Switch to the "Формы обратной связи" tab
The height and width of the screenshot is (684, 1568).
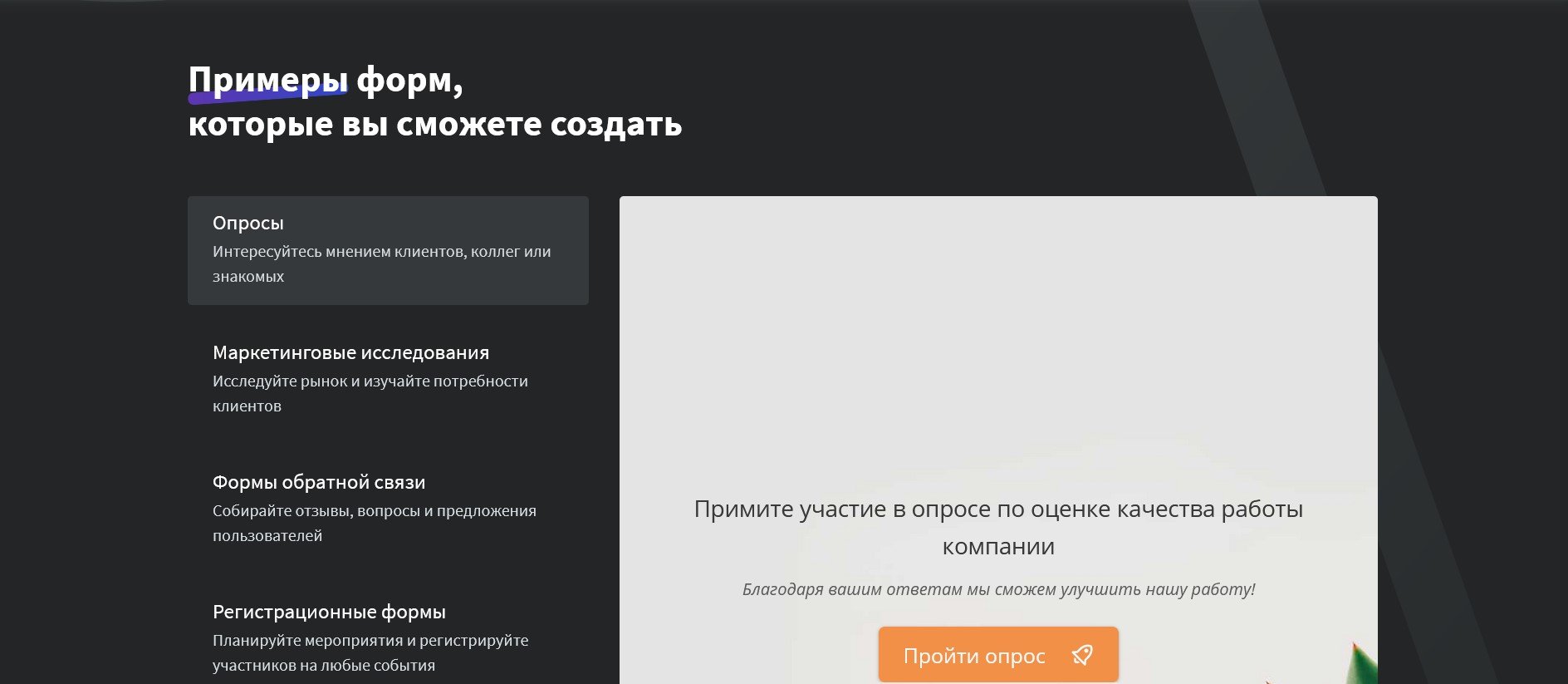tap(319, 482)
